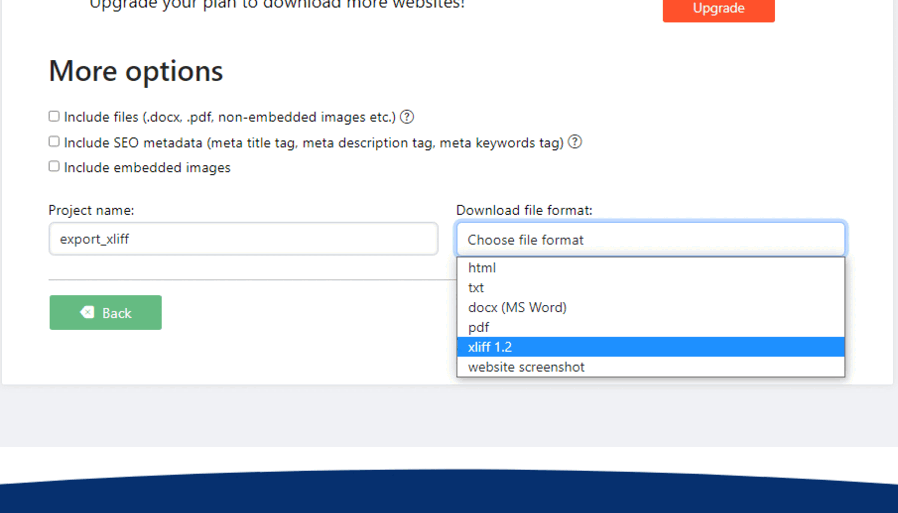Select html from the format list

pos(482,268)
